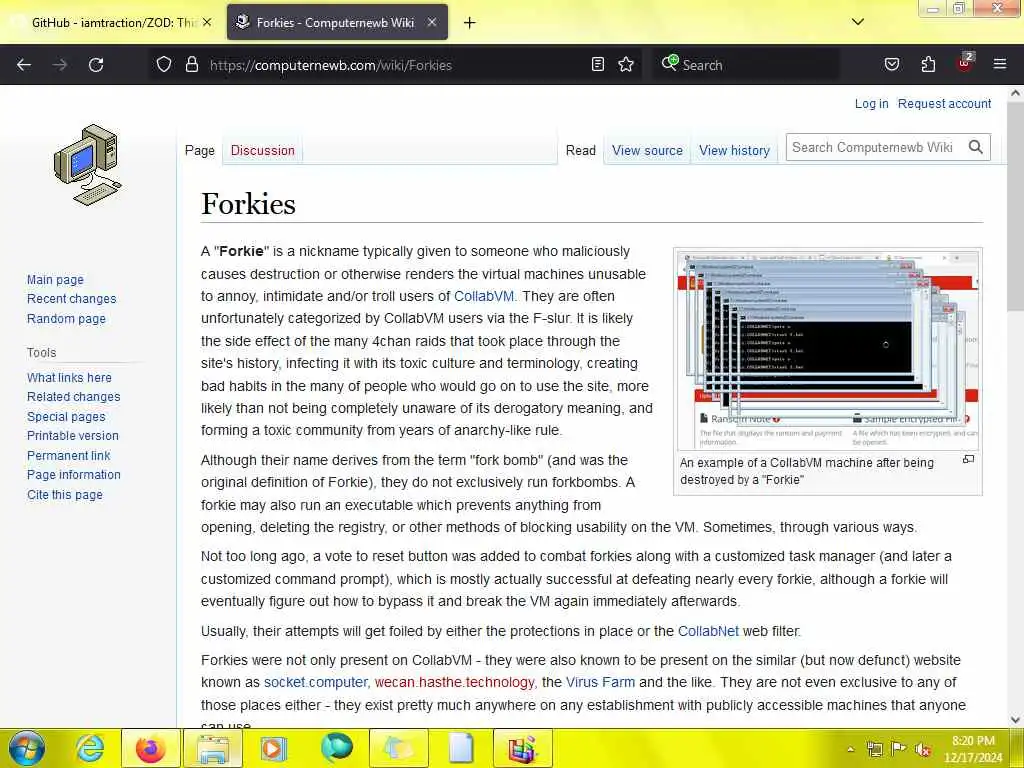This screenshot has width=1024, height=768.
Task: Click the taskbar clock showing 8:20 PM
Action: pos(973,748)
